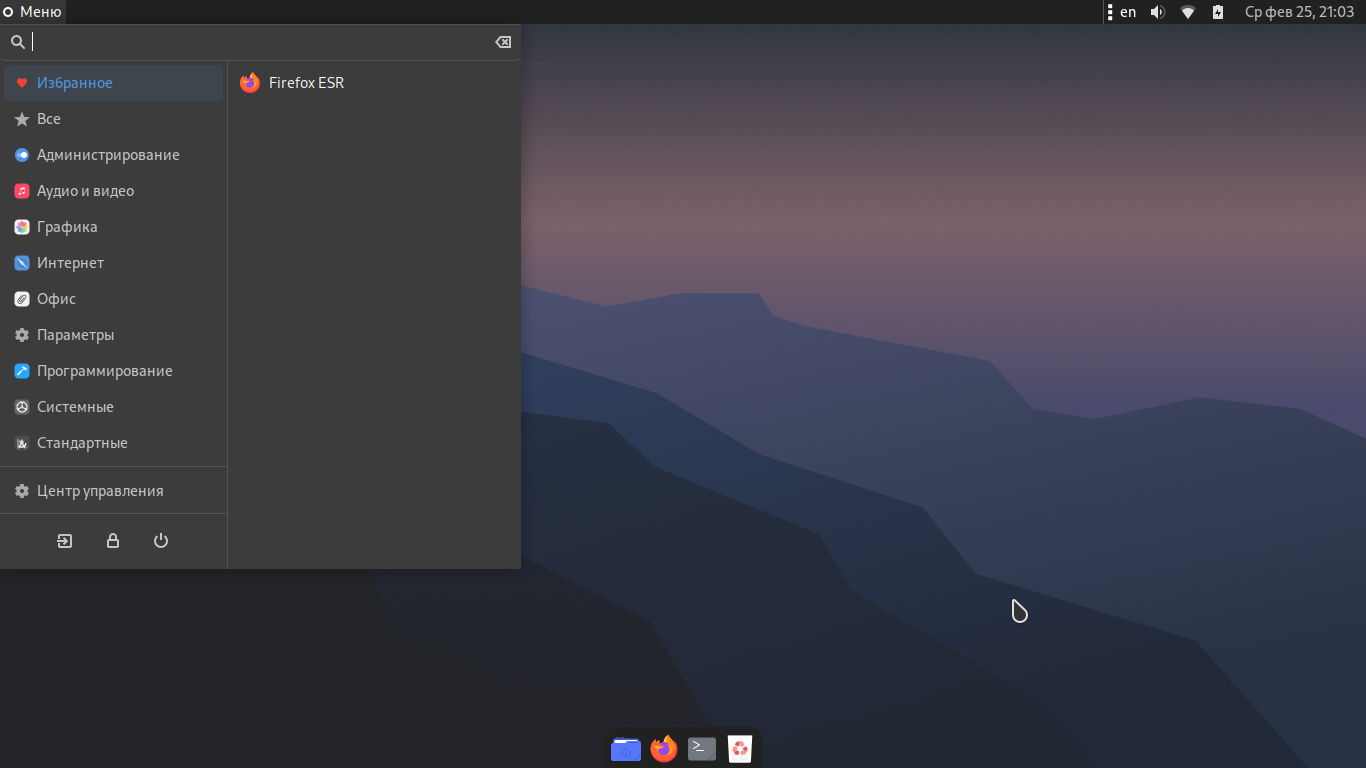Launch Firefox from the bottom dock
The height and width of the screenshot is (768, 1366).
pos(664,748)
